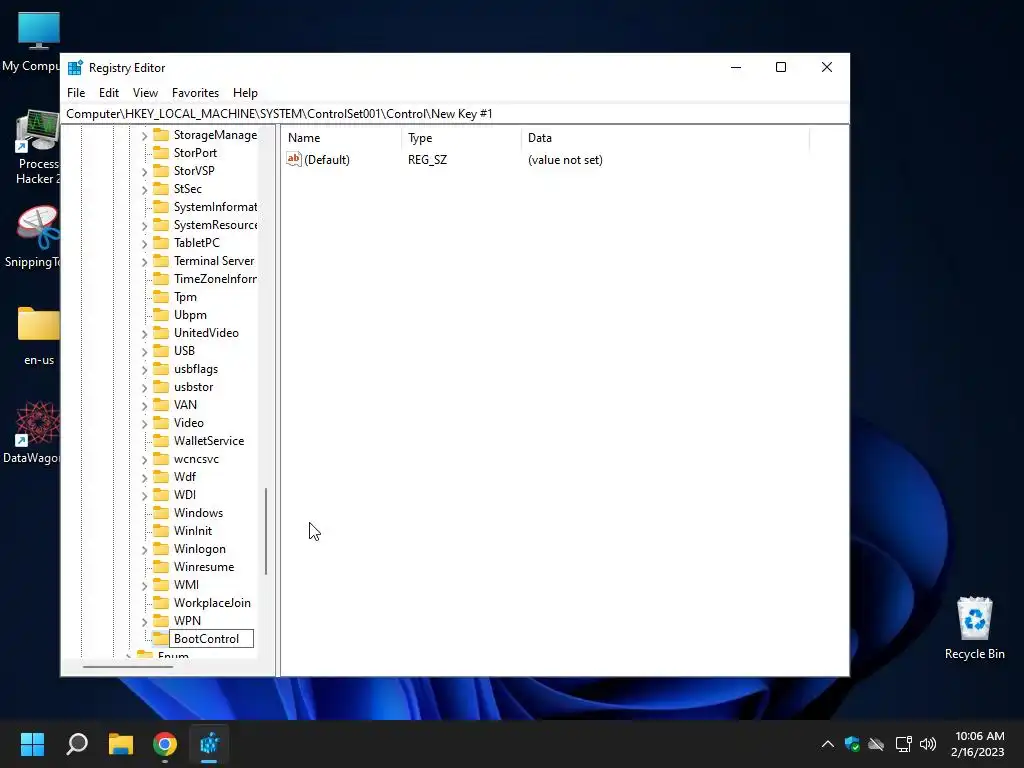Select the usbstor folder icon
Screen dimensions: 1024x768
click(161, 387)
